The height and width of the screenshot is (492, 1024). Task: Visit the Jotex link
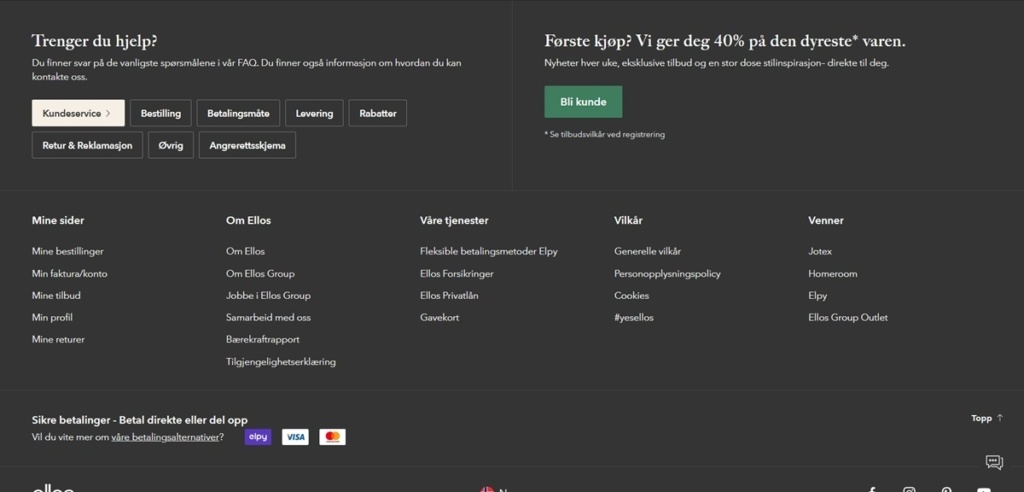[x=820, y=251]
